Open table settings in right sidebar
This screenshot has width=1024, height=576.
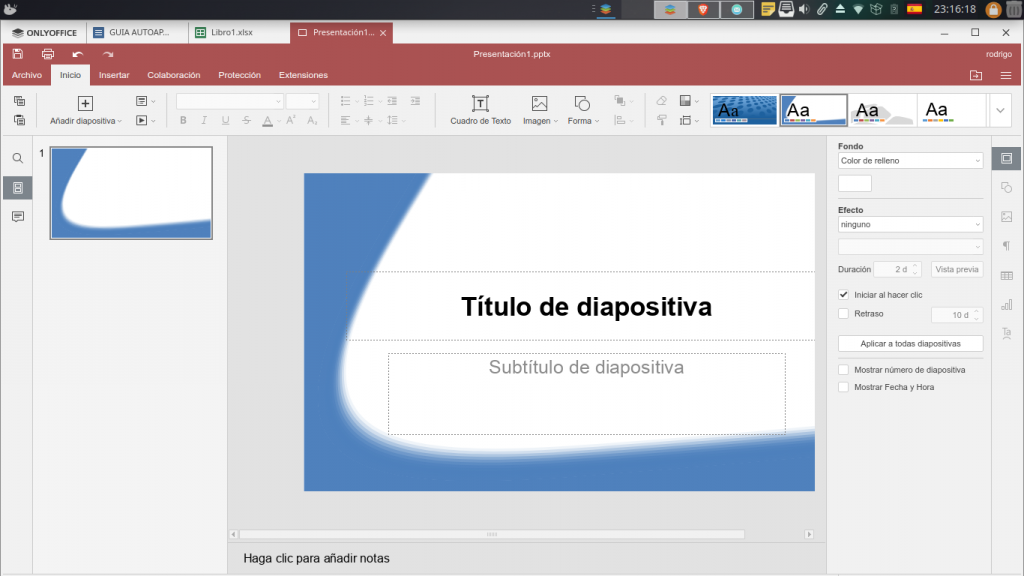point(1006,275)
